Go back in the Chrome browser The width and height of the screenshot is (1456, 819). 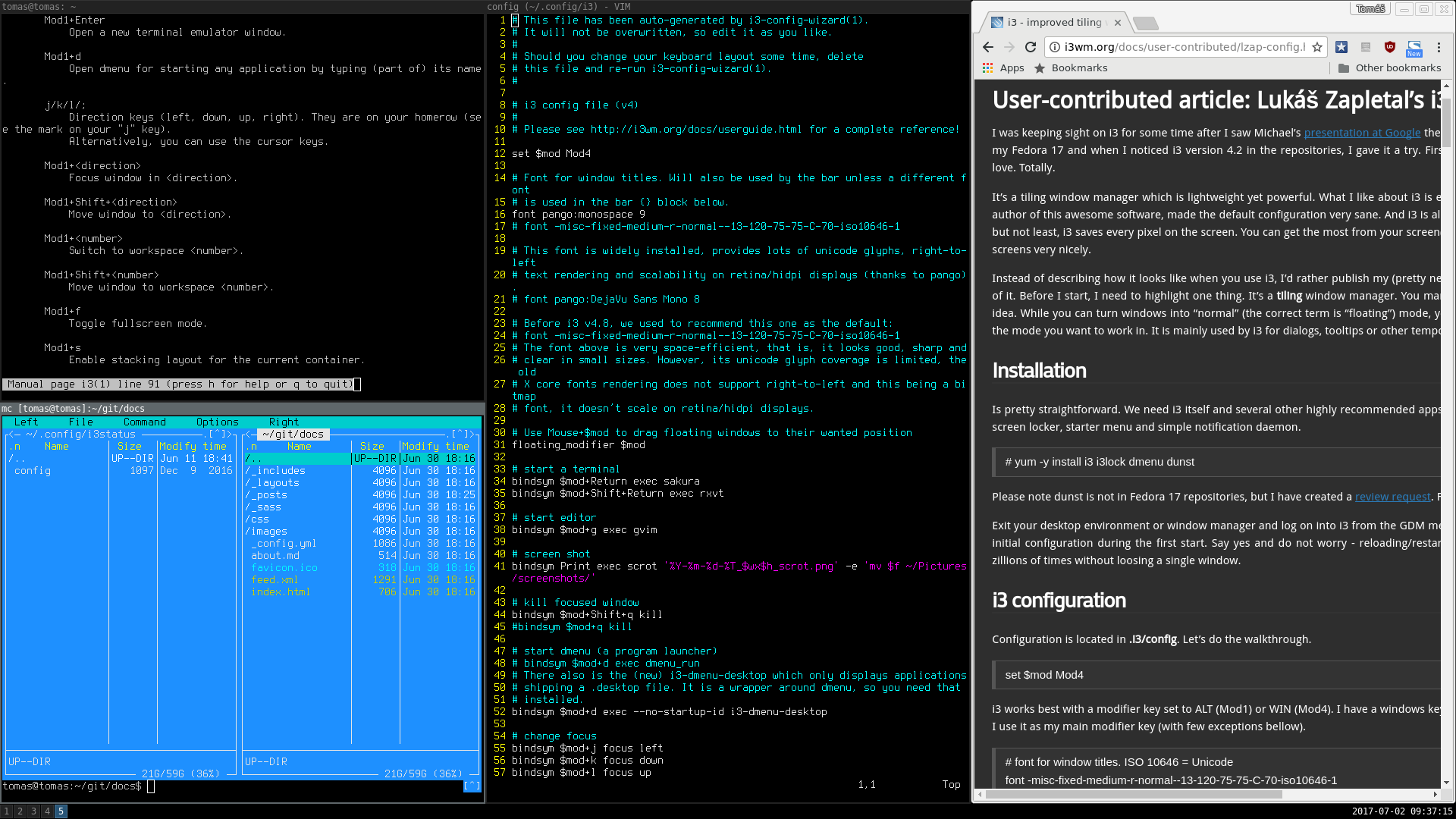(x=987, y=47)
